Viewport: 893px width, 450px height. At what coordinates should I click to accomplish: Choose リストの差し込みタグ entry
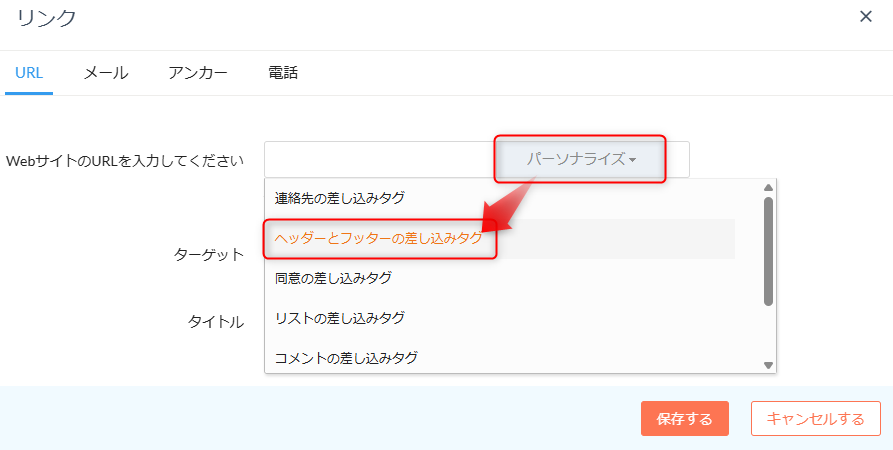pyautogui.click(x=340, y=318)
